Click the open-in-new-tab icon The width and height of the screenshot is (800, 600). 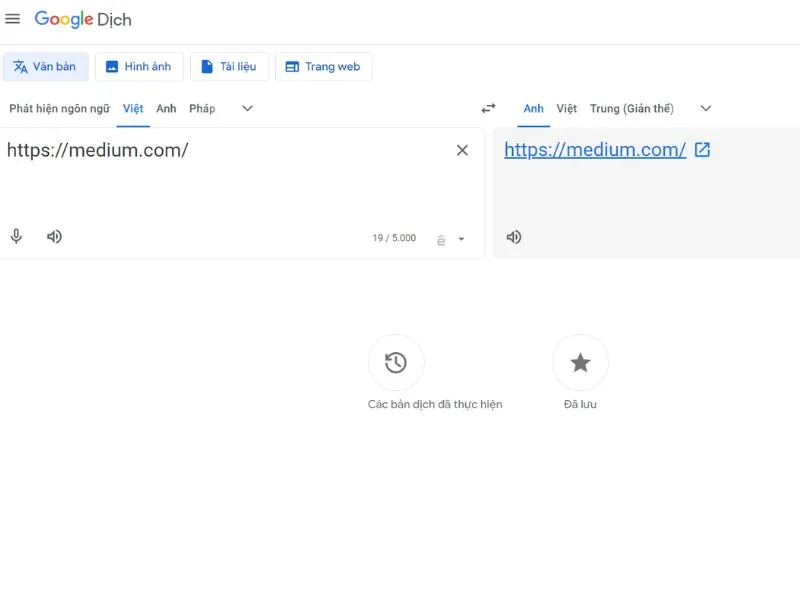[703, 149]
